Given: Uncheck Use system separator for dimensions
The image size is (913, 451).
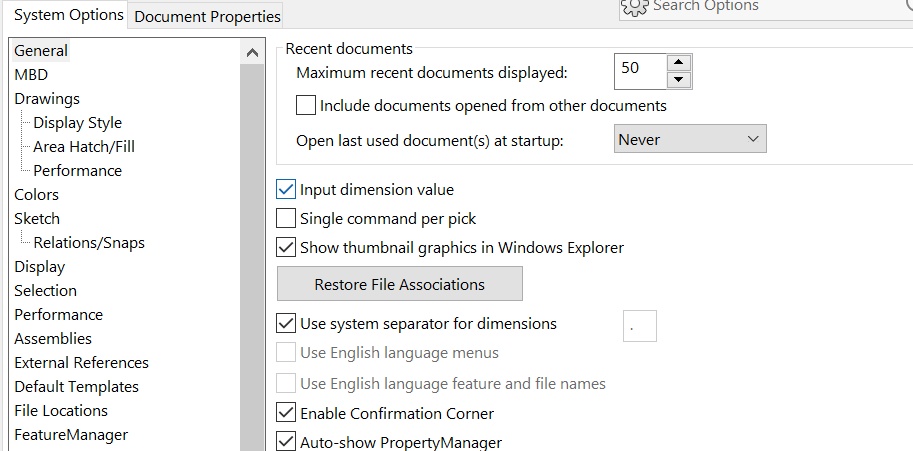Looking at the screenshot, I should tap(286, 324).
